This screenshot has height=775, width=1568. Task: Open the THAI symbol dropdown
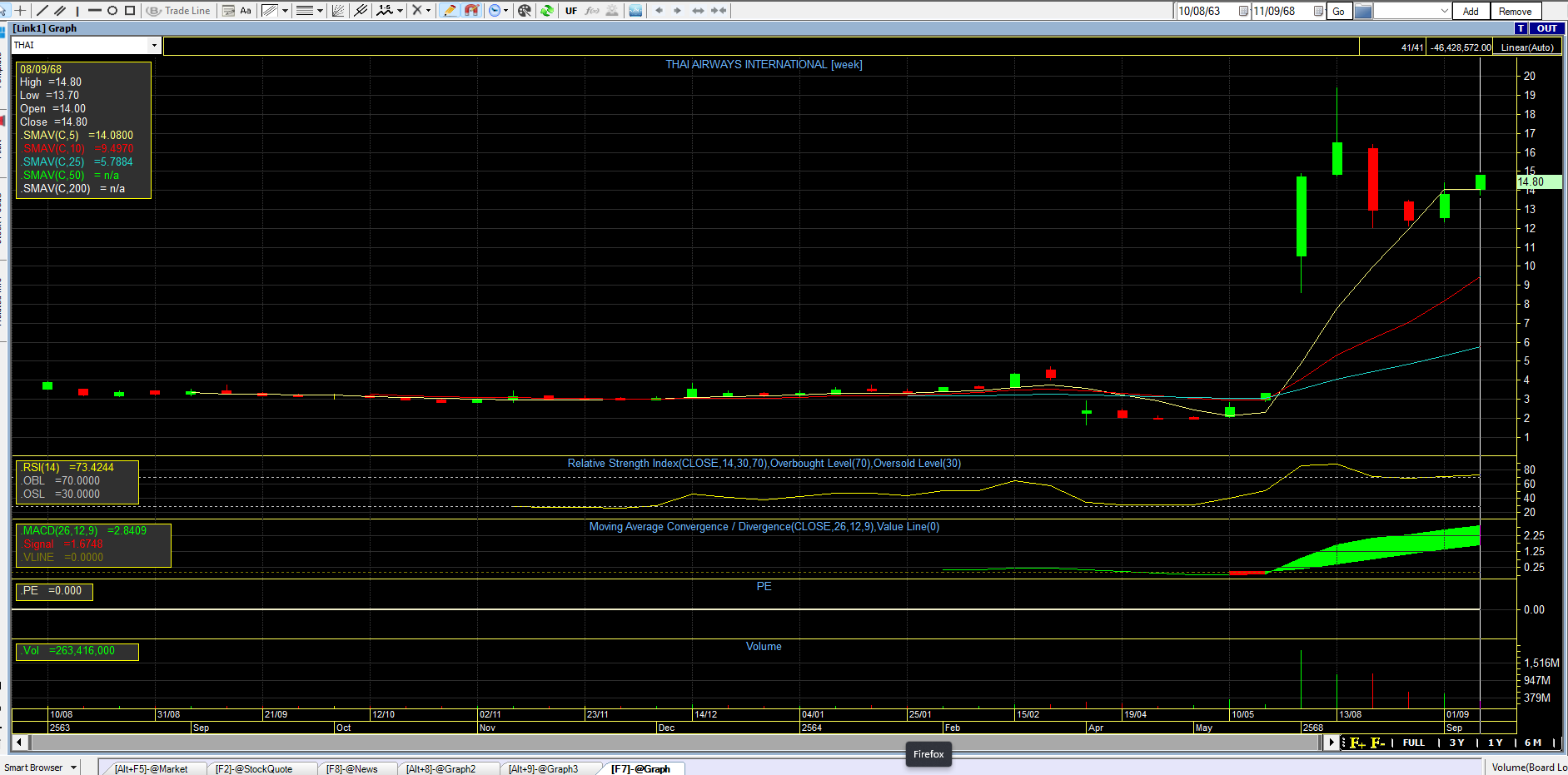[x=154, y=45]
